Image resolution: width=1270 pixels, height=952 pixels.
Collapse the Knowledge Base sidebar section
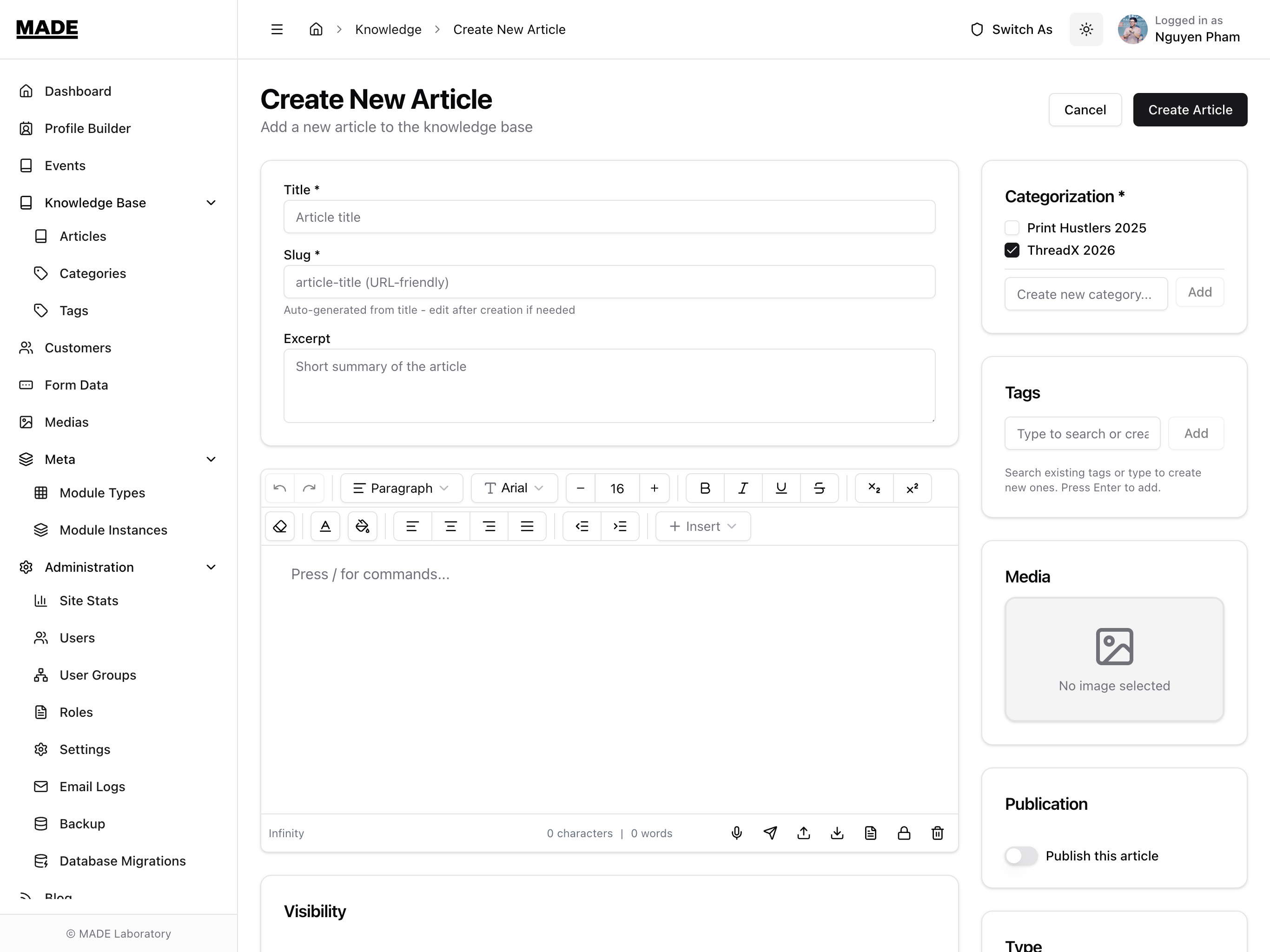pyautogui.click(x=211, y=203)
